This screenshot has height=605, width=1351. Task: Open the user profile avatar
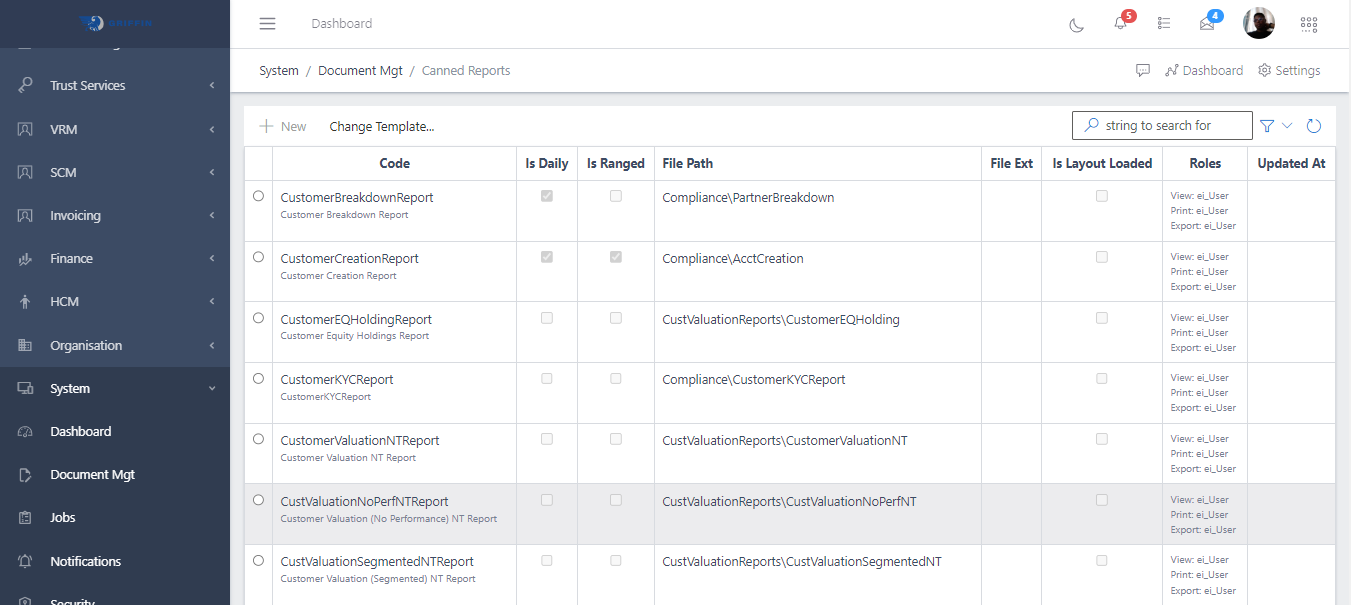pos(1258,24)
